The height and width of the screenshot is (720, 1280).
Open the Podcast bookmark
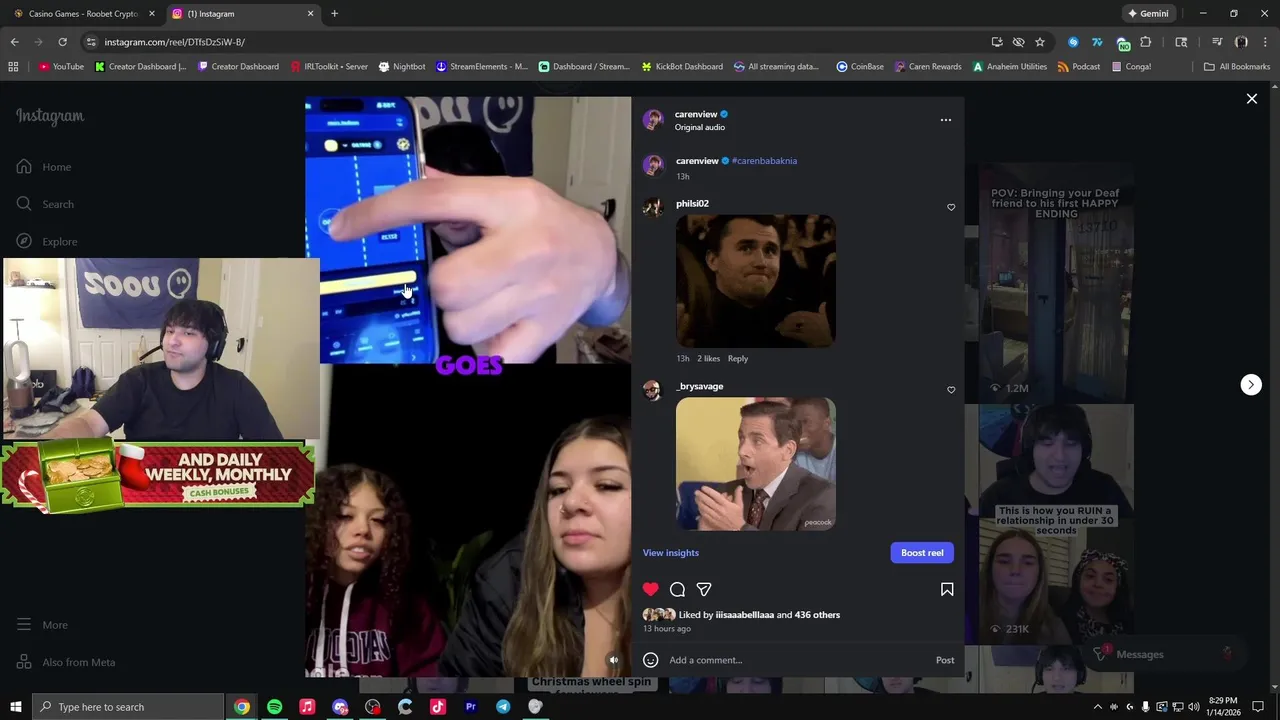[1079, 67]
